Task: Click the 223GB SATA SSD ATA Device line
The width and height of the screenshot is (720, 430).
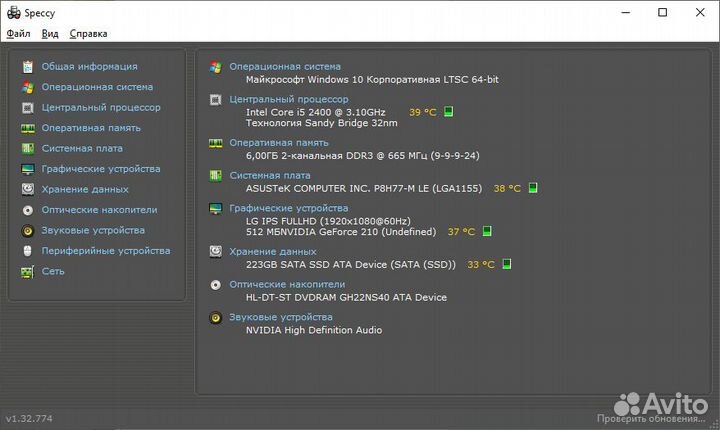Action: tap(350, 265)
